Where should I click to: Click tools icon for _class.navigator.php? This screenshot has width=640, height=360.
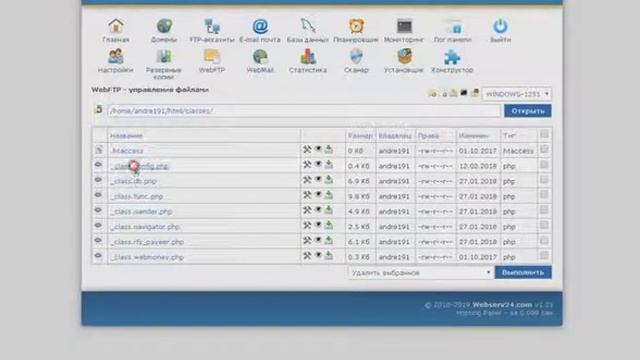307,225
